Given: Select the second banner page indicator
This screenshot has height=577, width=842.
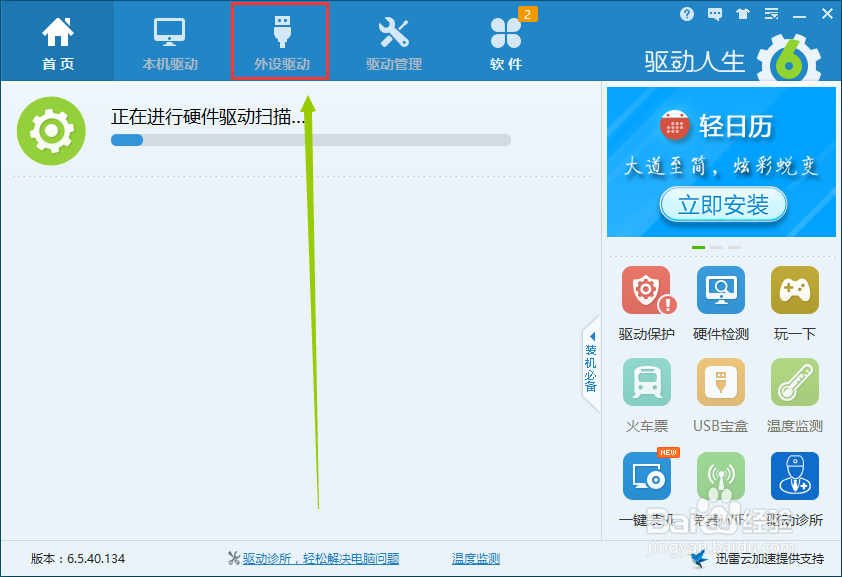Looking at the screenshot, I should pos(716,247).
